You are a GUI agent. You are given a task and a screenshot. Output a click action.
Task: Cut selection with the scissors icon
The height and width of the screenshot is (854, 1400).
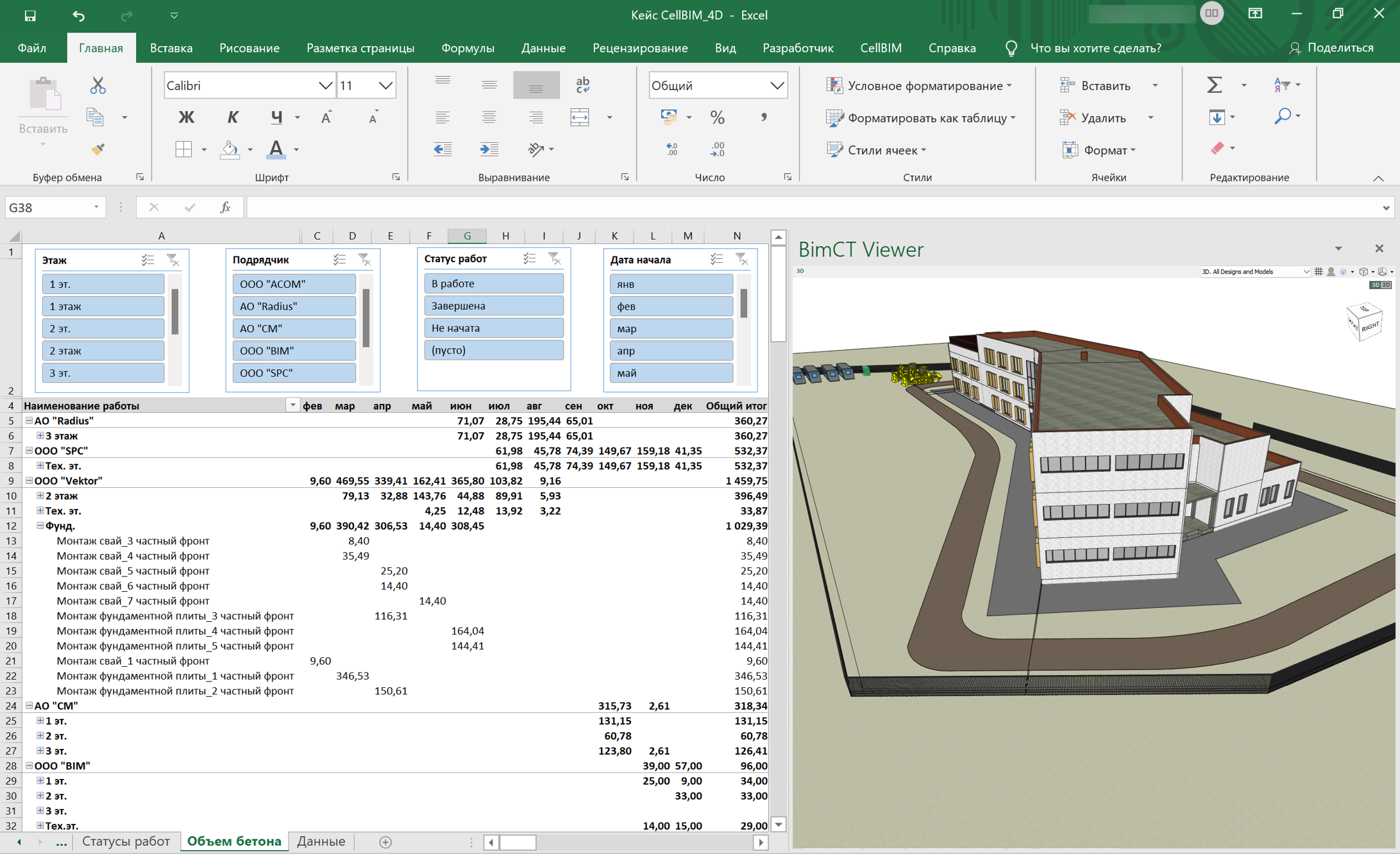[97, 85]
